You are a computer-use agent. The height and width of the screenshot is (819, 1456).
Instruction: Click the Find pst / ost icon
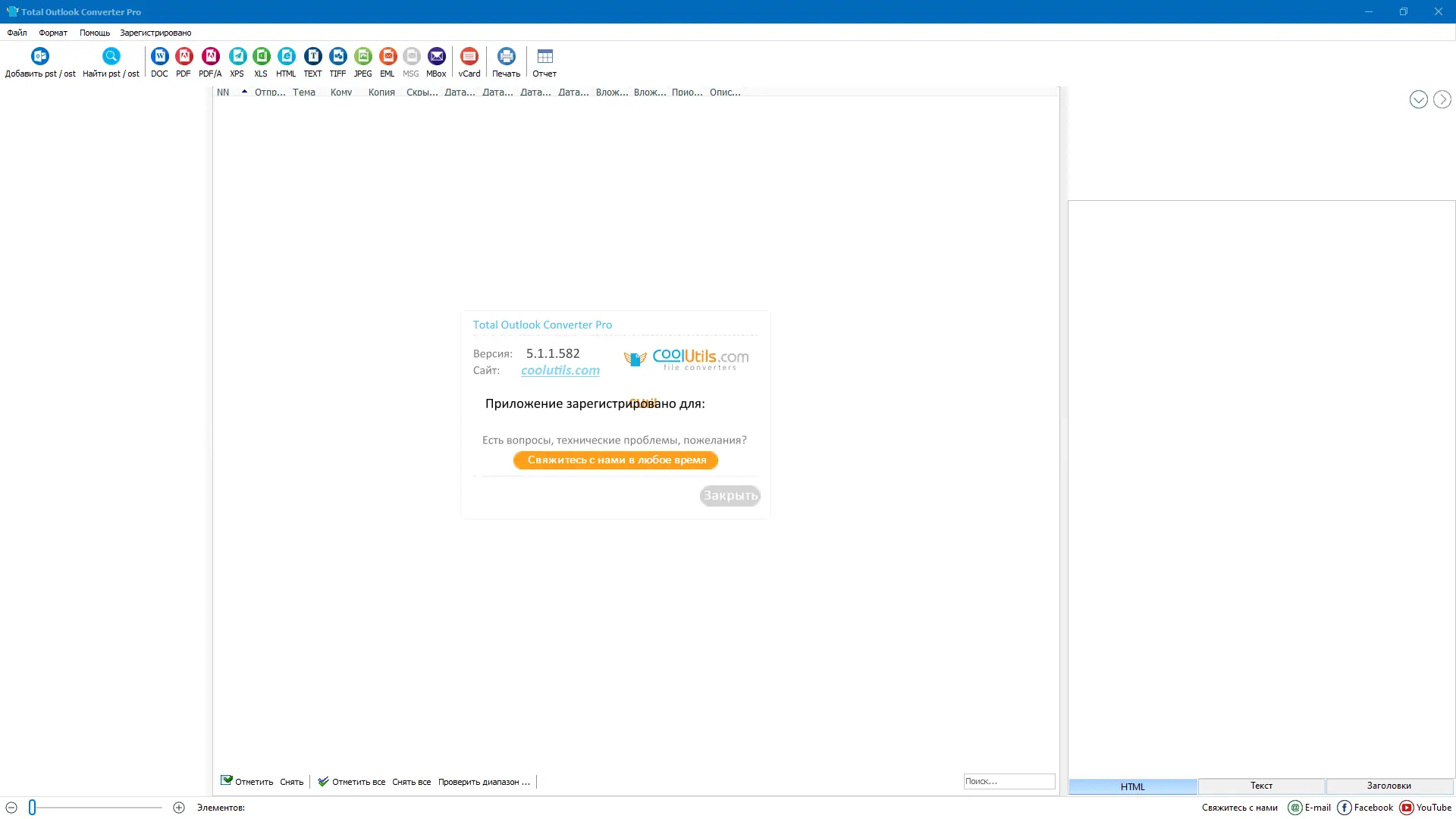coord(111,57)
